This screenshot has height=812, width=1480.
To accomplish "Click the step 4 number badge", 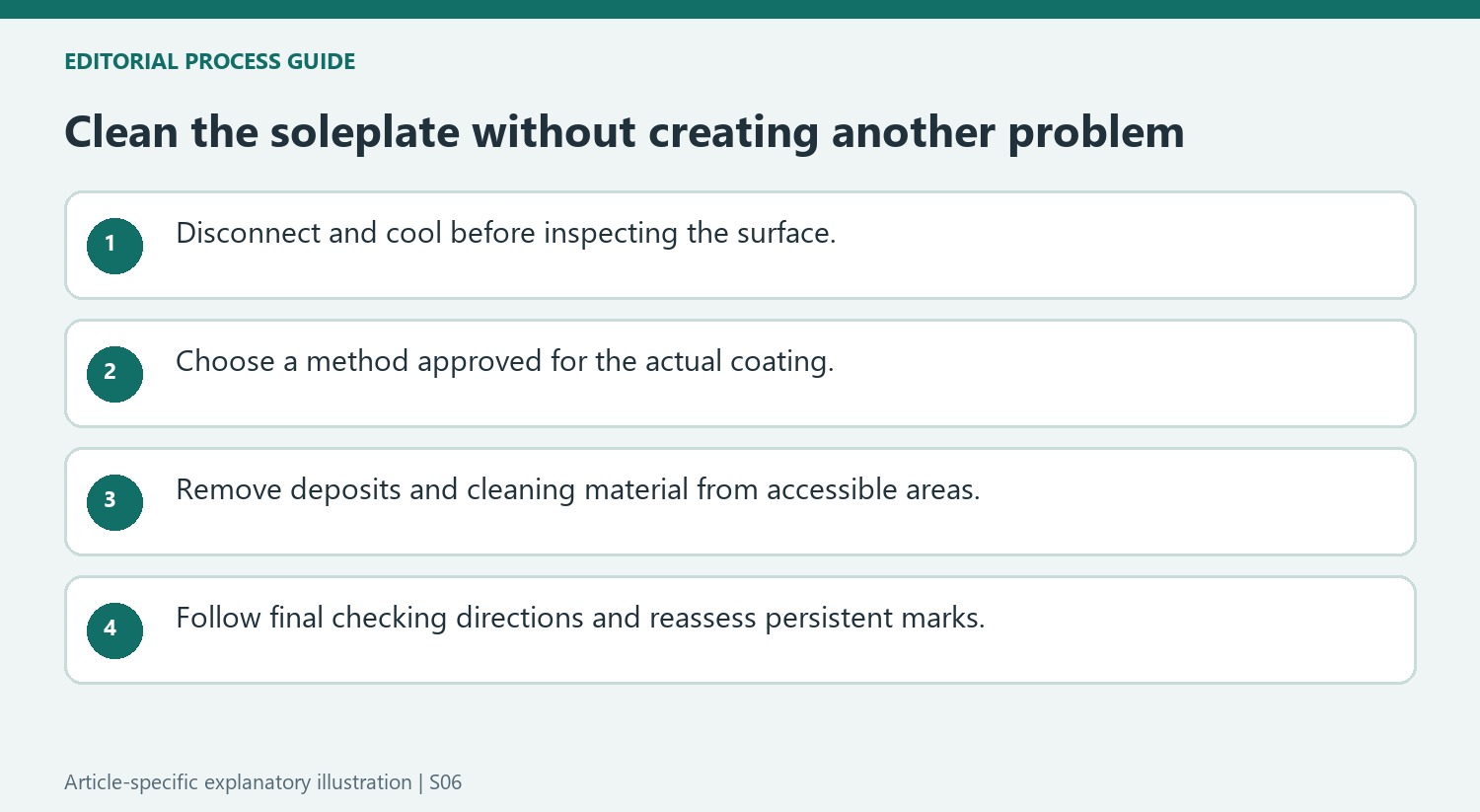I will pos(114,630).
